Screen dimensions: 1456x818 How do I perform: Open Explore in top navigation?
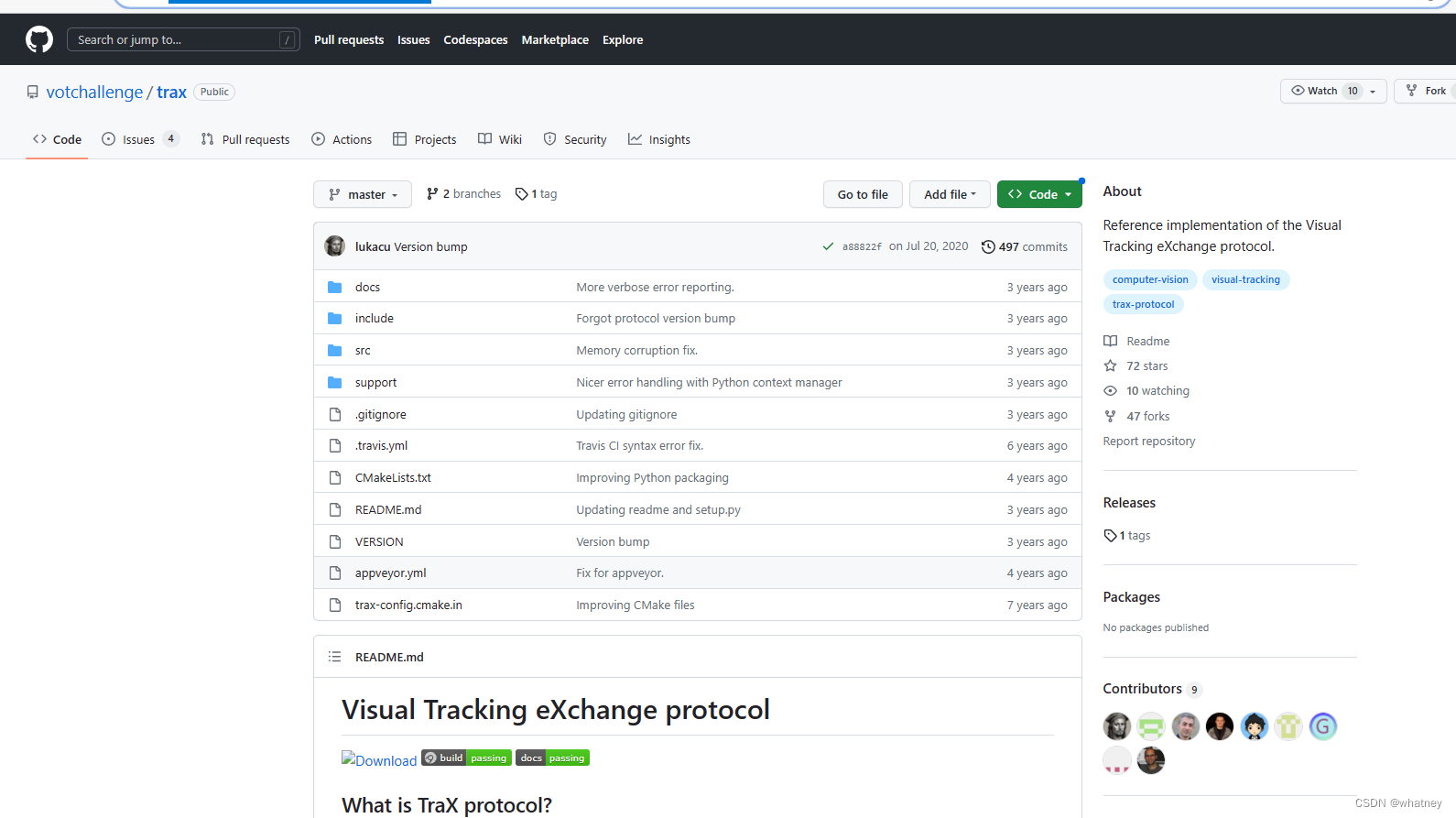(x=623, y=39)
